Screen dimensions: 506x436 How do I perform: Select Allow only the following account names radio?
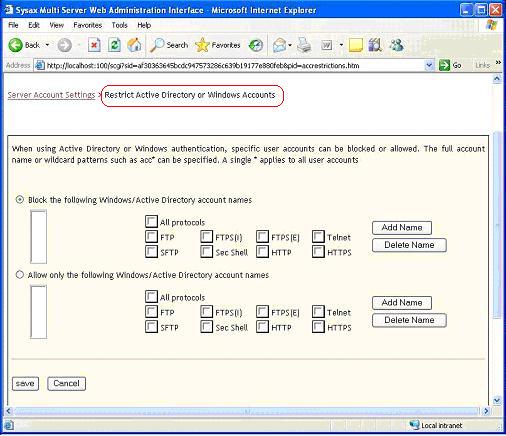click(x=20, y=275)
